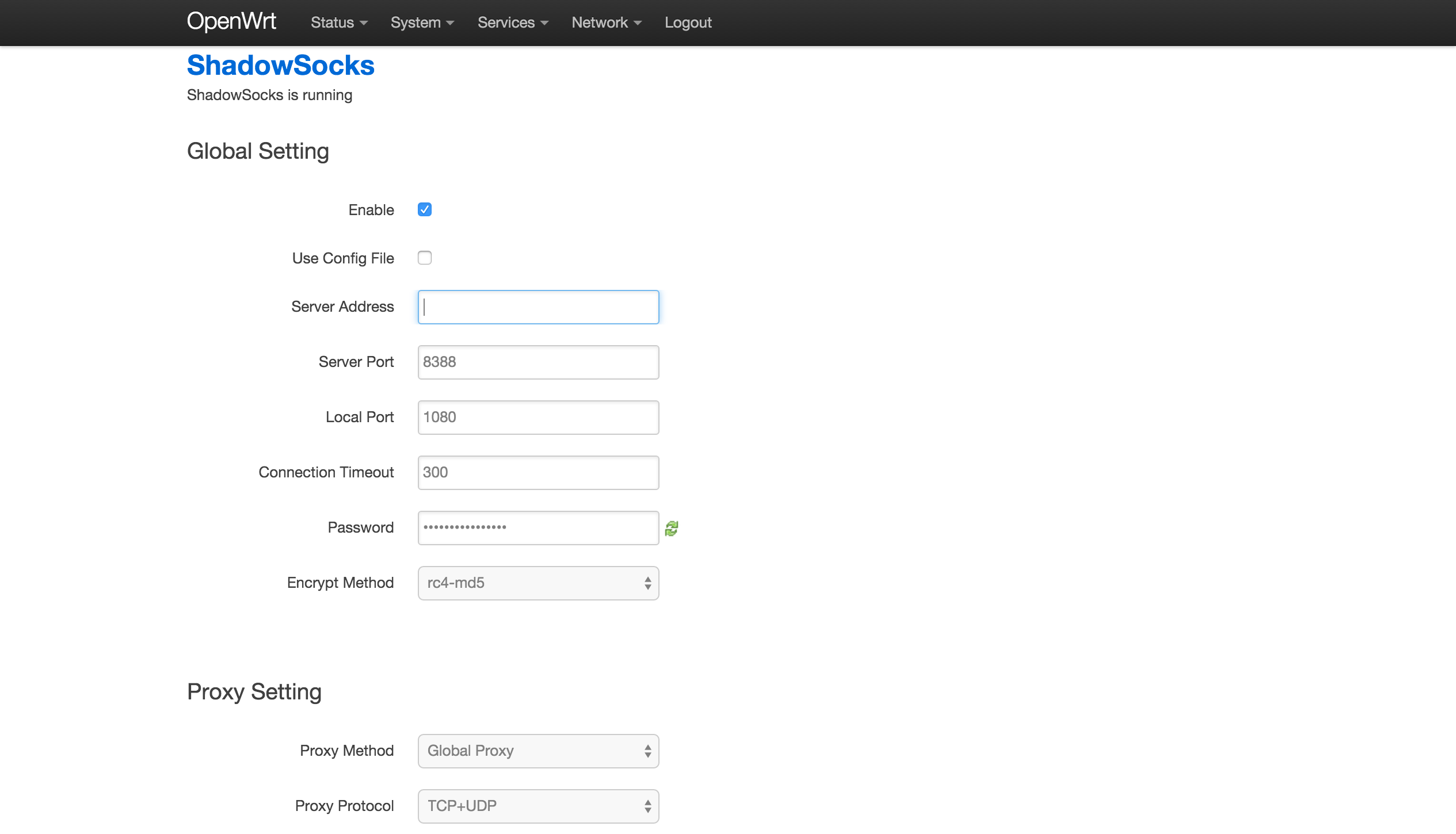
Task: Open the Services menu
Action: click(513, 22)
